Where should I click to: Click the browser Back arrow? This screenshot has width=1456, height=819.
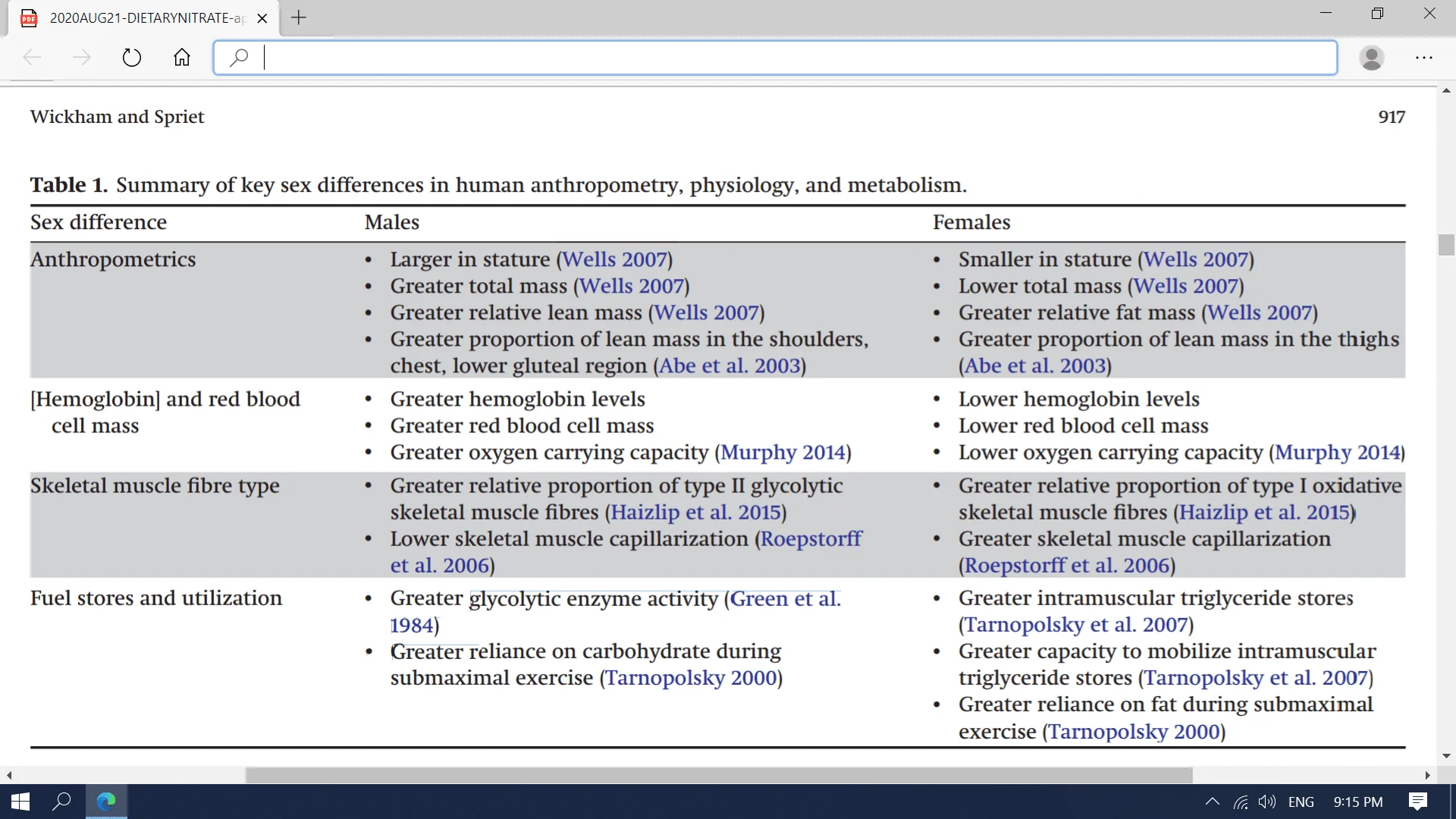[x=32, y=58]
